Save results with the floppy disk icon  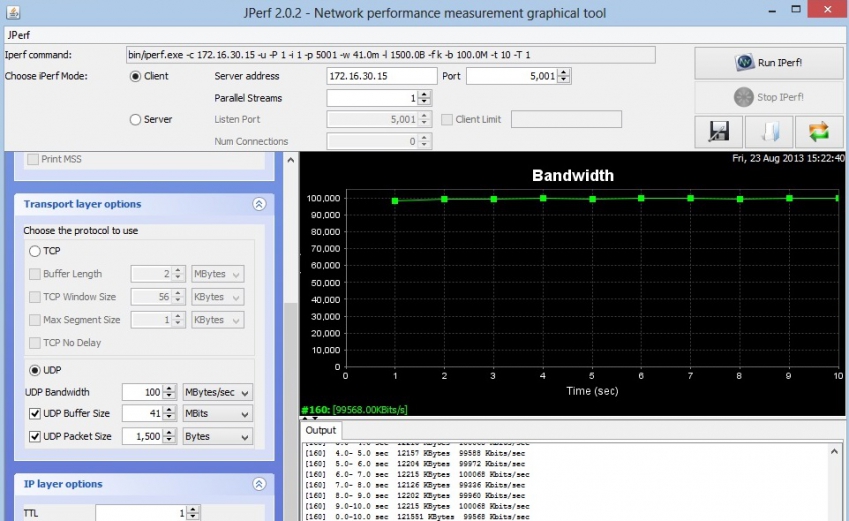pos(719,132)
